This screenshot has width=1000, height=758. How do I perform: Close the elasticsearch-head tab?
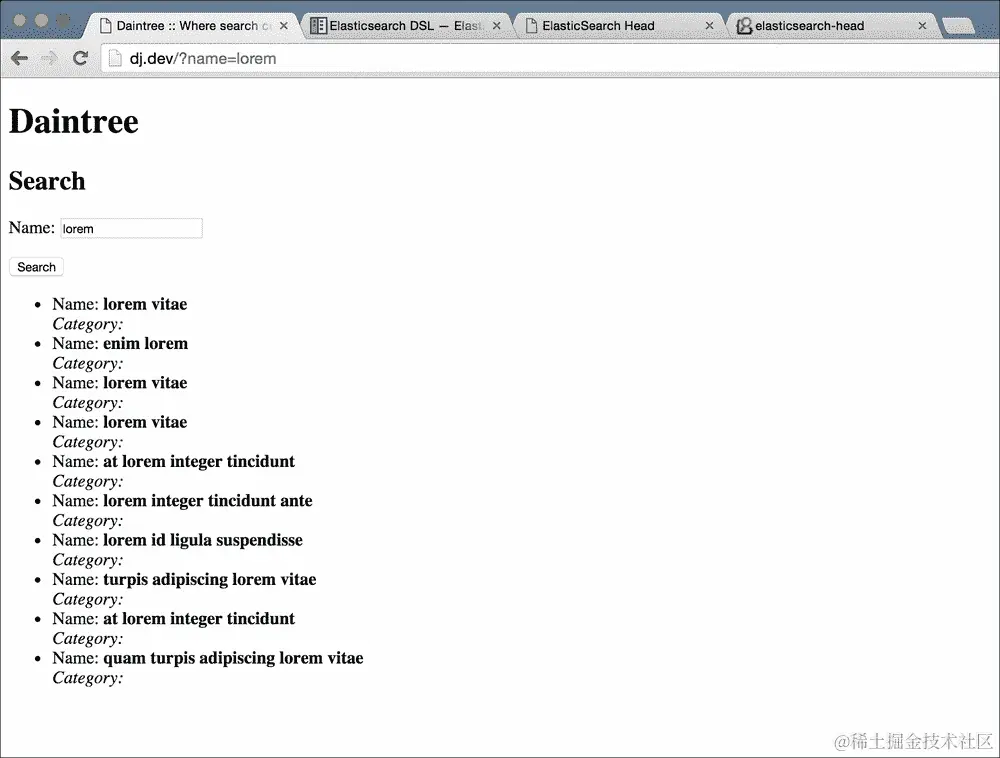922,26
